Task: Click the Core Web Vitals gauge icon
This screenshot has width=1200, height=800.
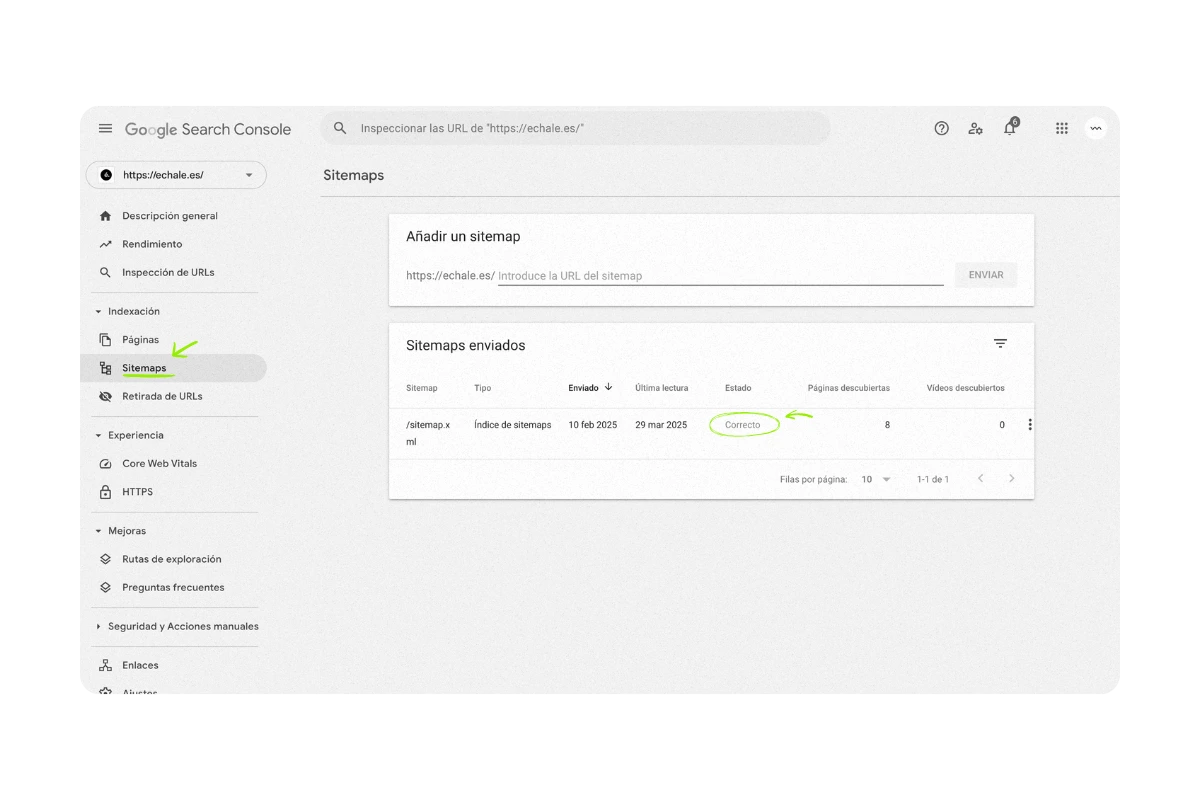Action: pyautogui.click(x=105, y=464)
